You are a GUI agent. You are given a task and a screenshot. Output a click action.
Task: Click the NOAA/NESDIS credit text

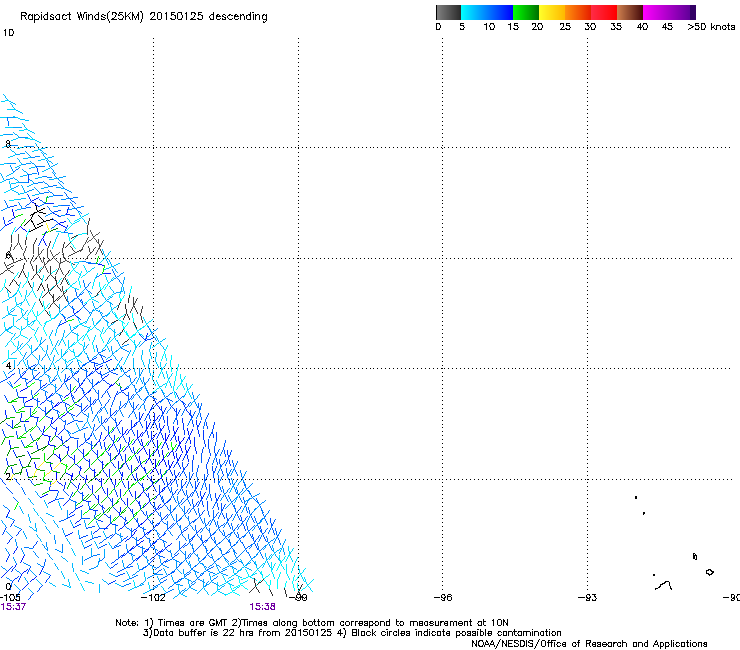tap(589, 644)
